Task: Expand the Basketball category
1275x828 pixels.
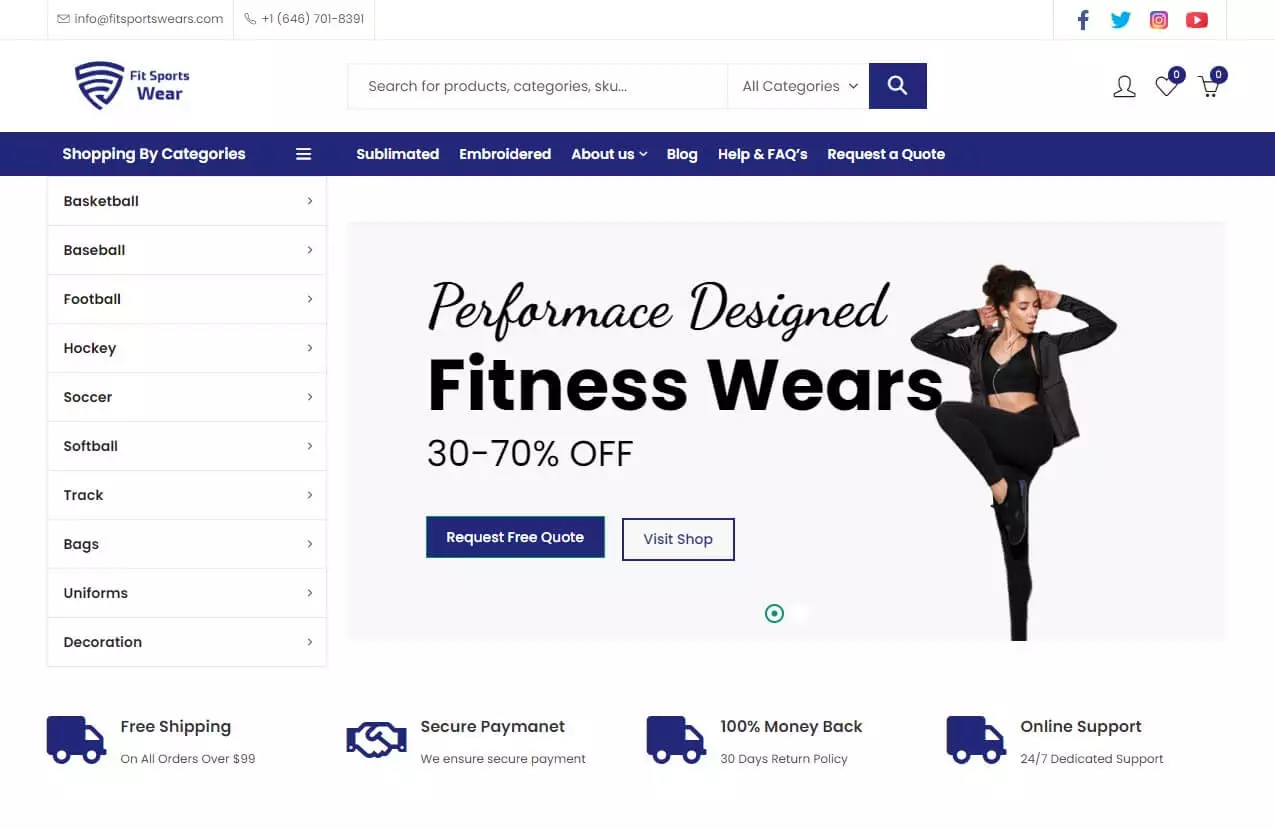Action: coord(187,201)
